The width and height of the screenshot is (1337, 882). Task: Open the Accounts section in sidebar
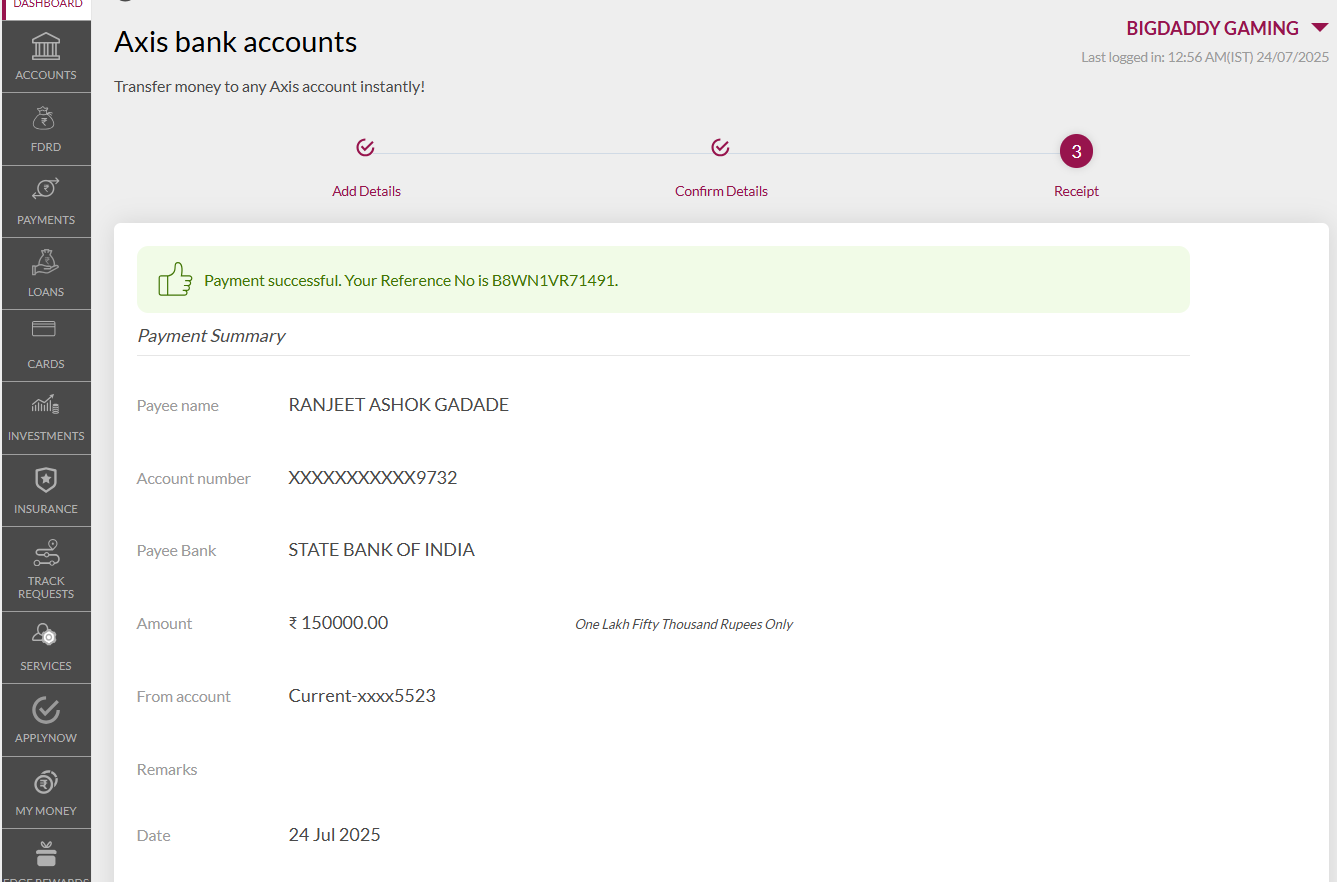point(46,57)
